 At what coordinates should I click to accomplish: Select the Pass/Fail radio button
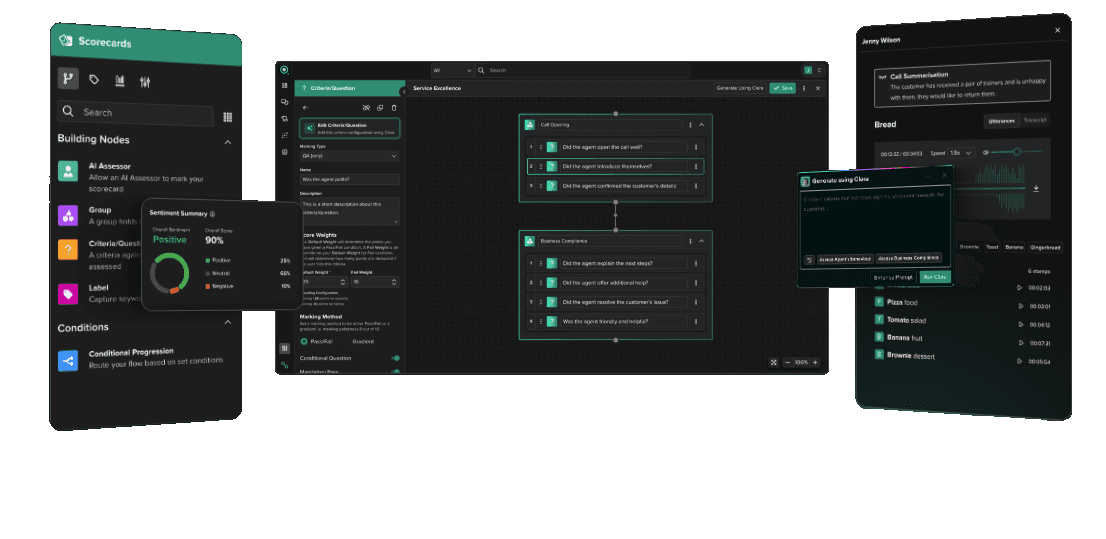tap(304, 341)
